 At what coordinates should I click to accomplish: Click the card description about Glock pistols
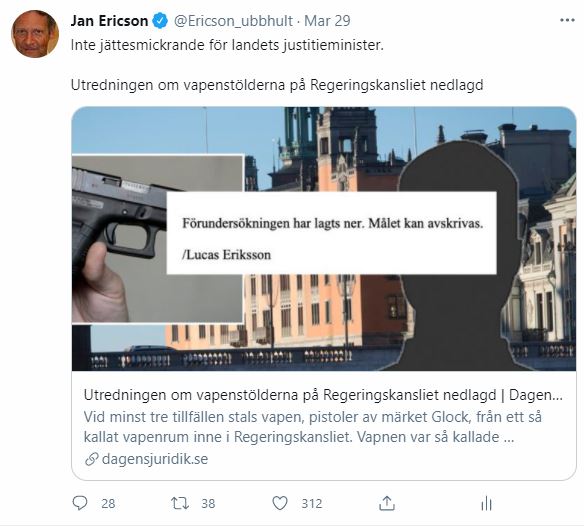click(x=312, y=427)
